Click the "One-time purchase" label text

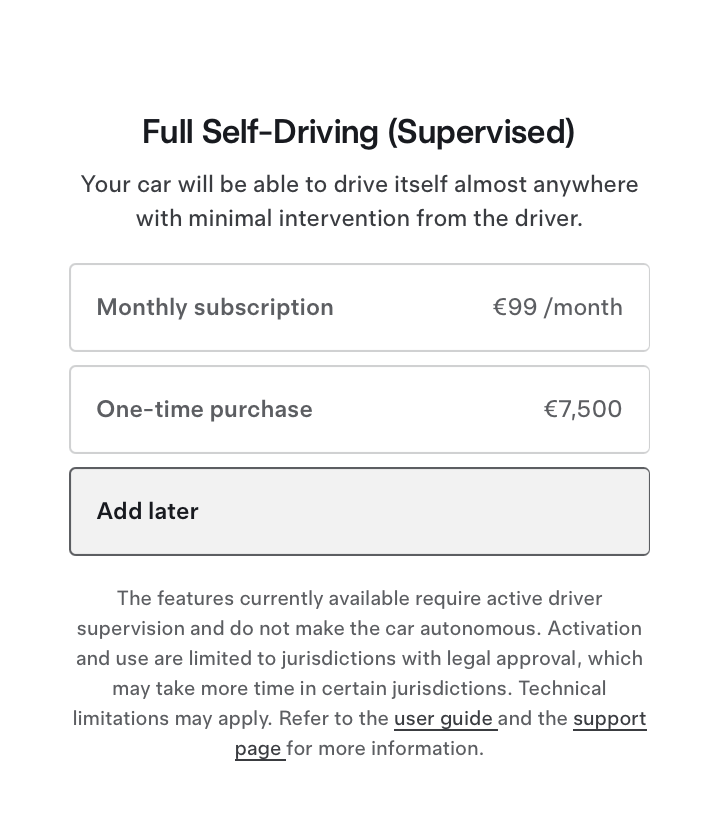pos(204,410)
